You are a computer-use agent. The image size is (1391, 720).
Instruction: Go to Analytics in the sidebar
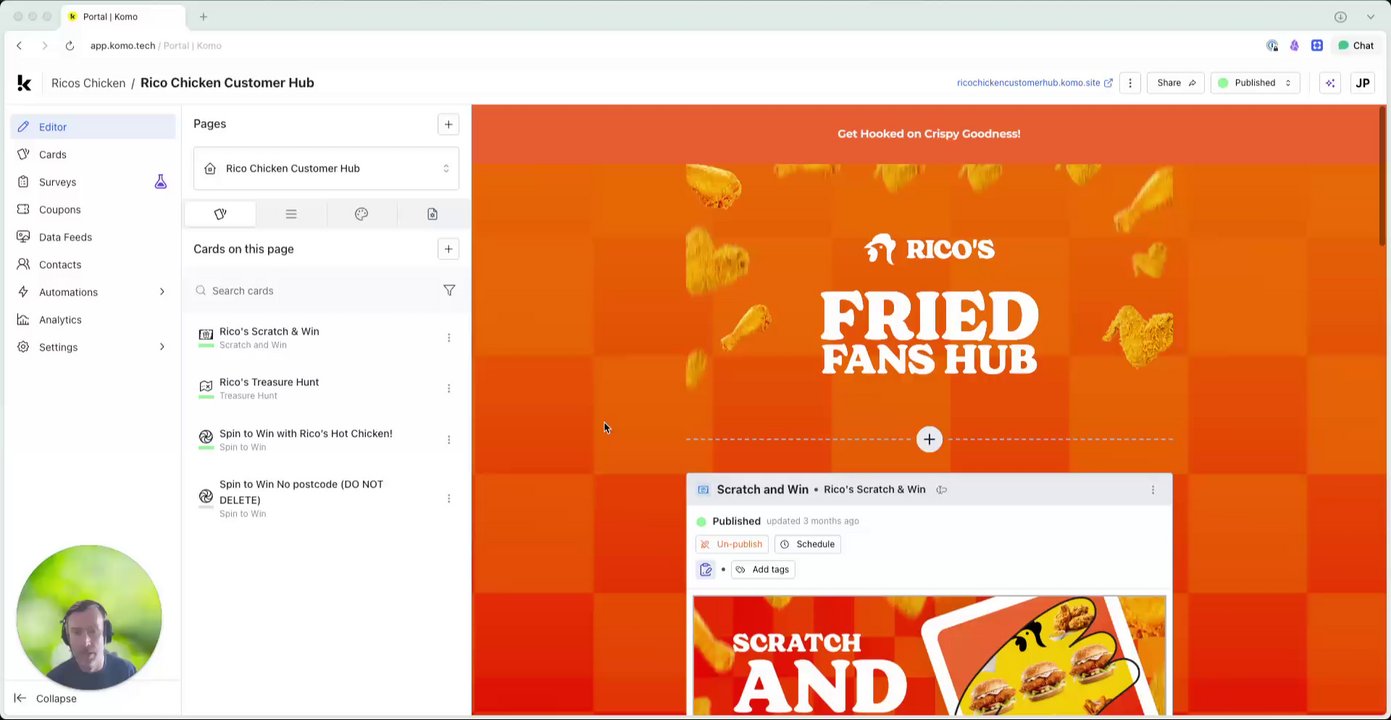(93, 320)
